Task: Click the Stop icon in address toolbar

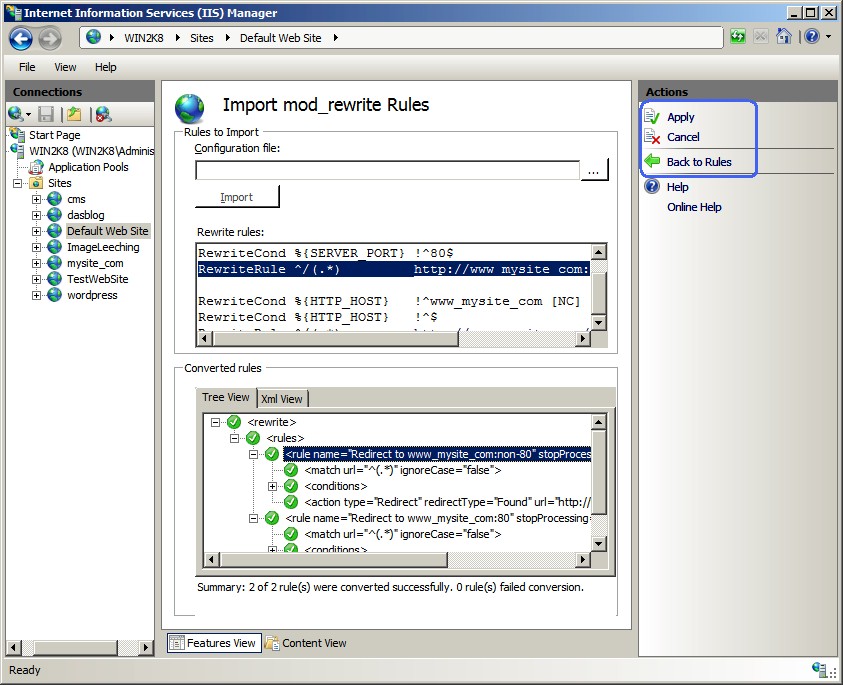Action: tap(761, 37)
